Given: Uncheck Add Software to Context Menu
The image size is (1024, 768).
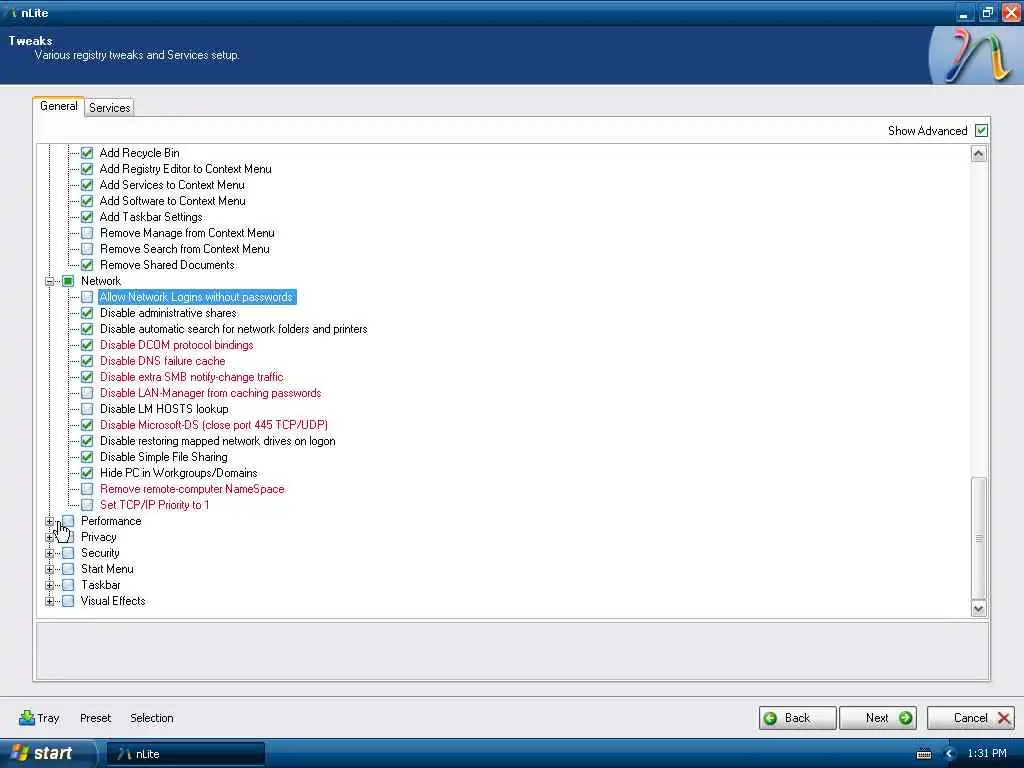Looking at the screenshot, I should coord(87,201).
